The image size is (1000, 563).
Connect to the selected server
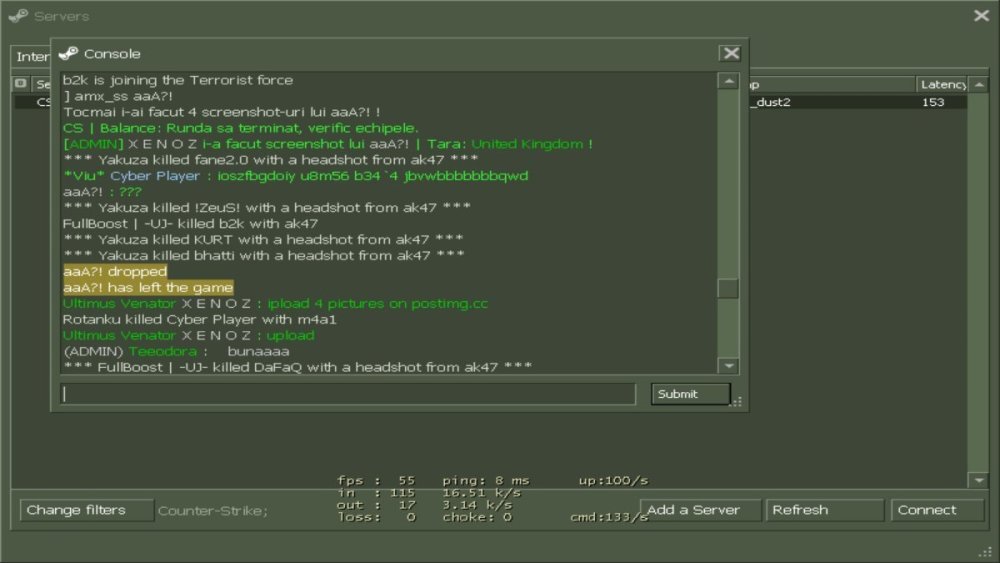click(937, 510)
